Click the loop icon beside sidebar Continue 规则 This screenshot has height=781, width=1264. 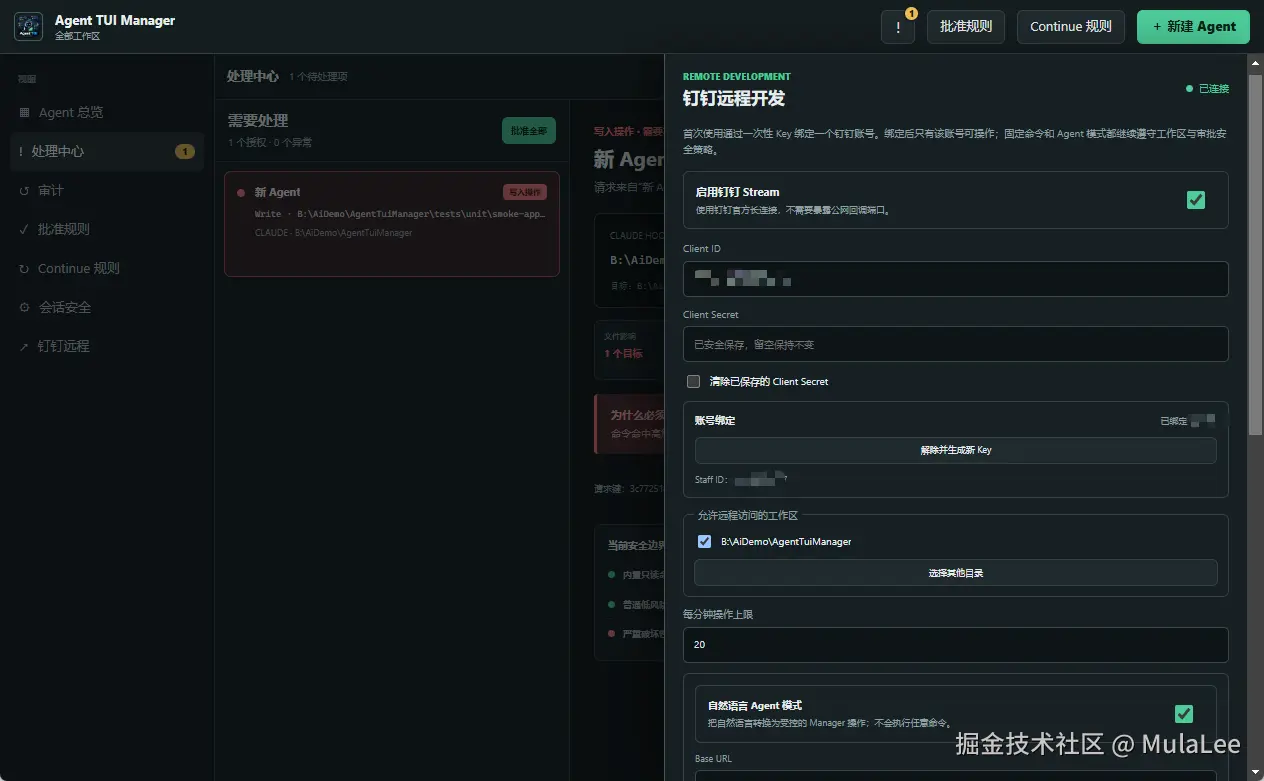point(24,268)
